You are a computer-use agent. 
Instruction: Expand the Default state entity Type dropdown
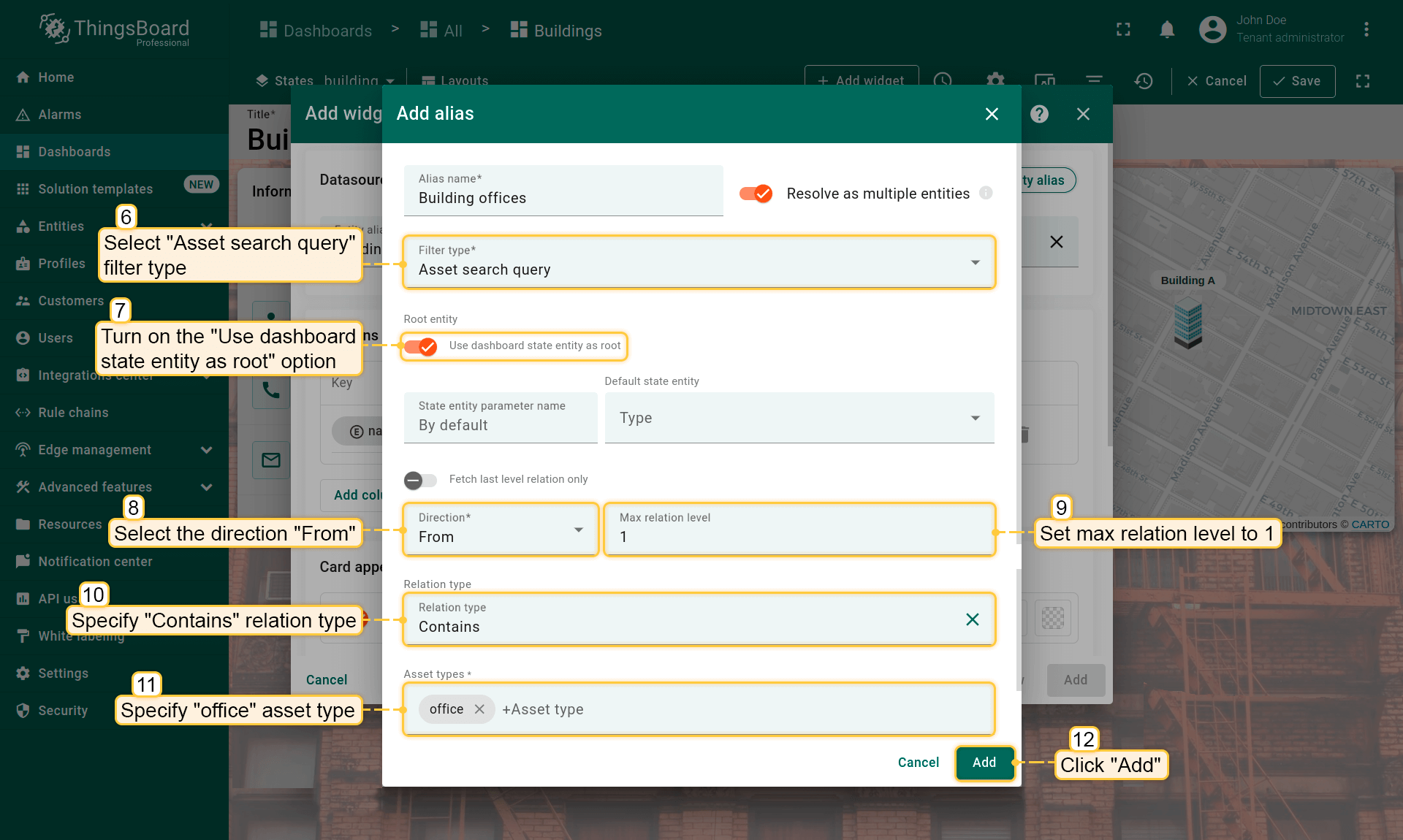[799, 418]
